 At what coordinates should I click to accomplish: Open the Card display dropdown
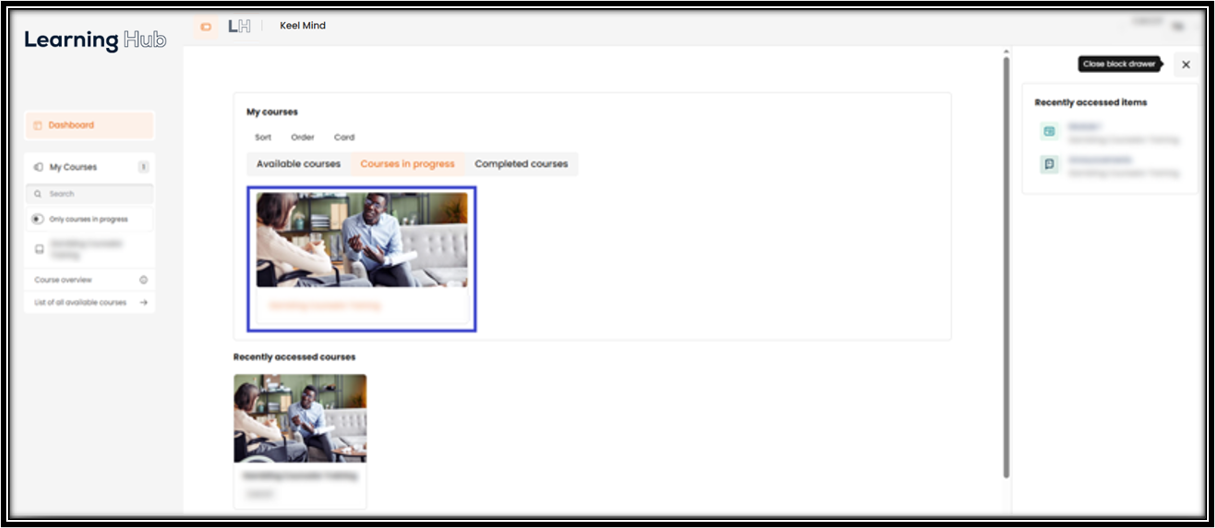tap(344, 137)
